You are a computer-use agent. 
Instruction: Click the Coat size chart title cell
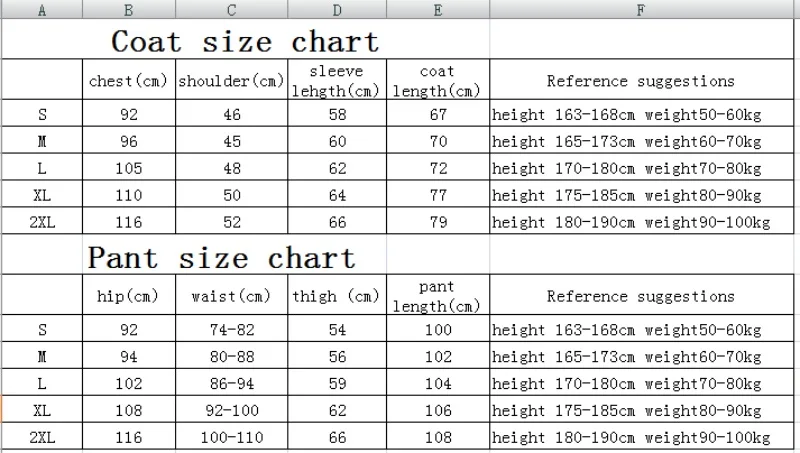[246, 42]
